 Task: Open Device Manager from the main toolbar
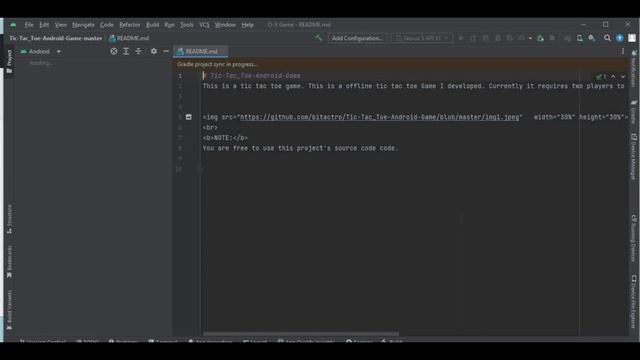tap(580, 38)
